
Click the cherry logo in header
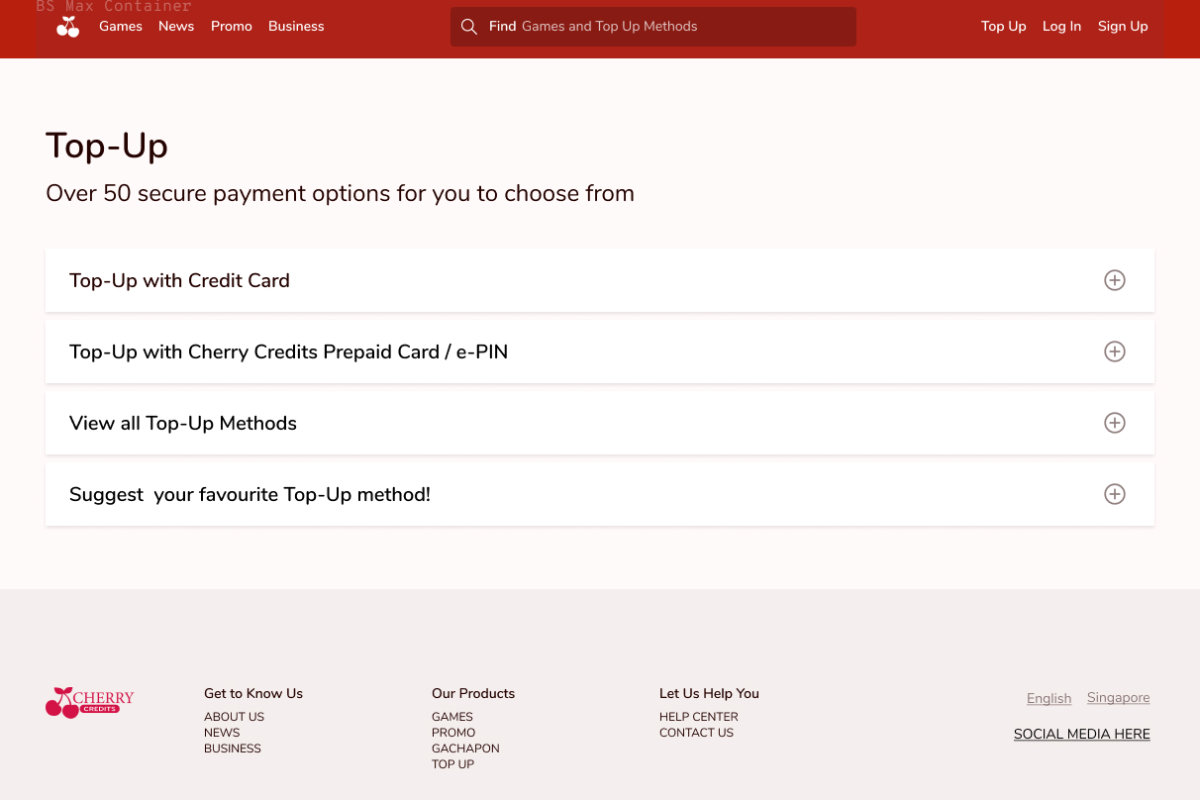68,27
